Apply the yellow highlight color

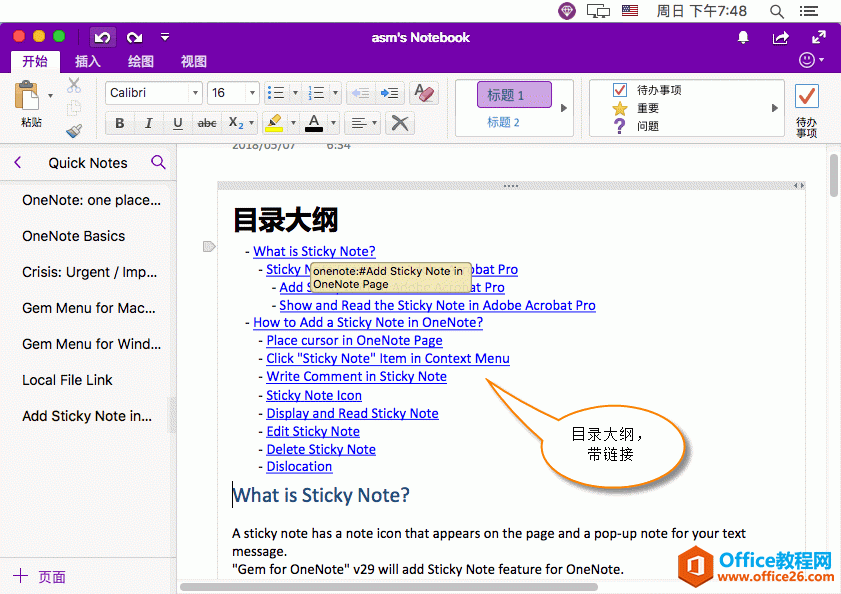[x=273, y=123]
